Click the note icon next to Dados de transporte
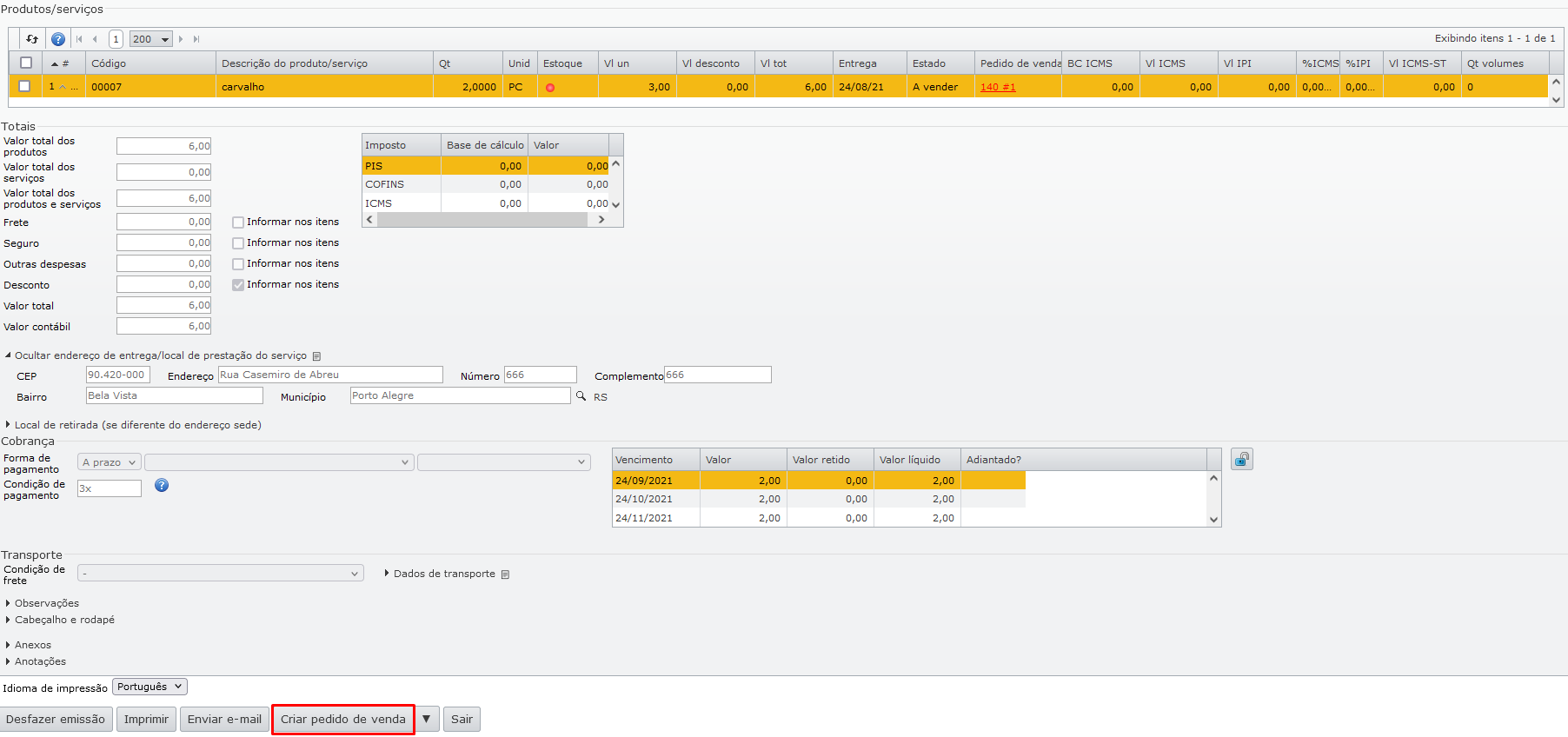This screenshot has height=737, width=1568. point(506,574)
